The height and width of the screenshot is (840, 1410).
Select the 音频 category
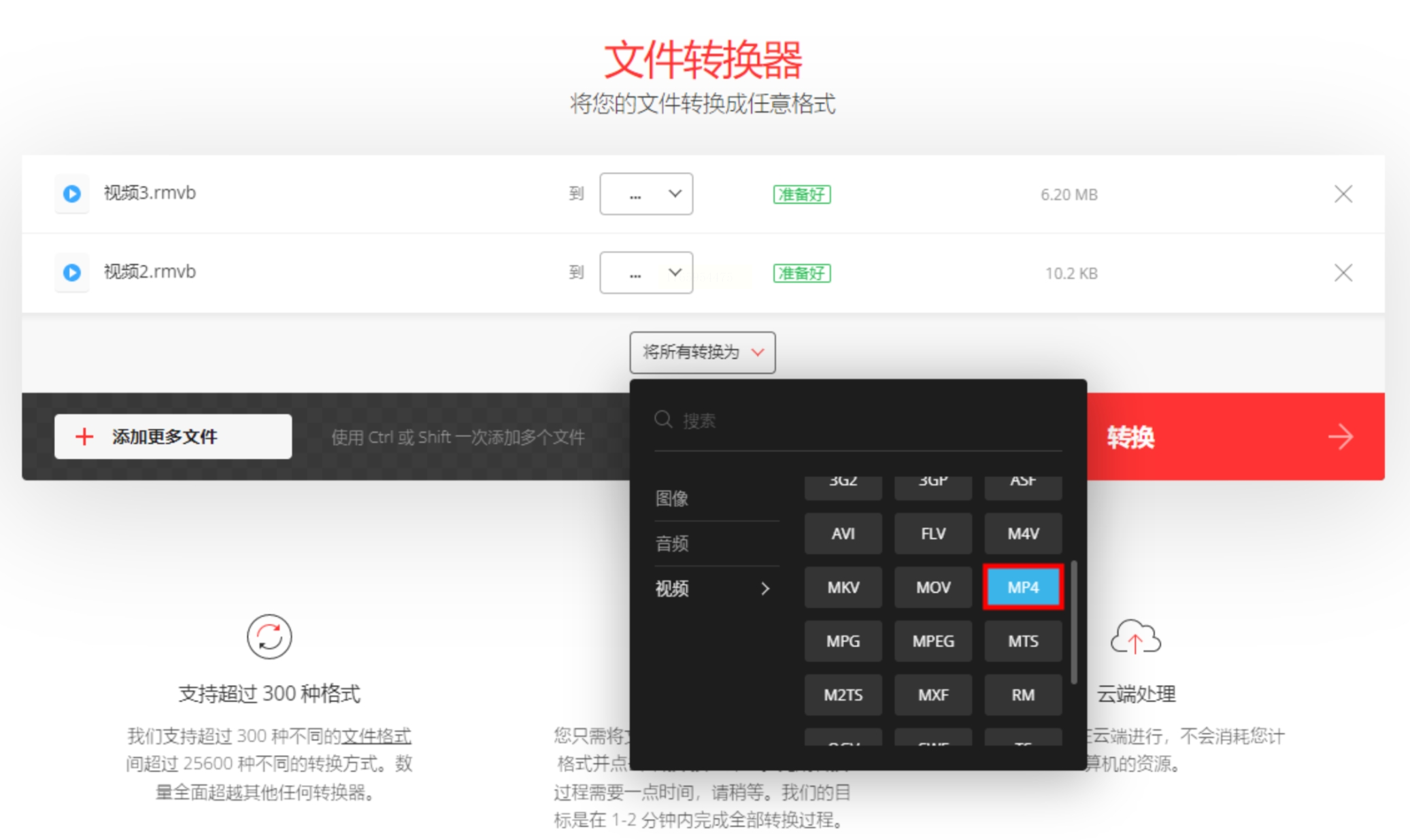click(672, 543)
